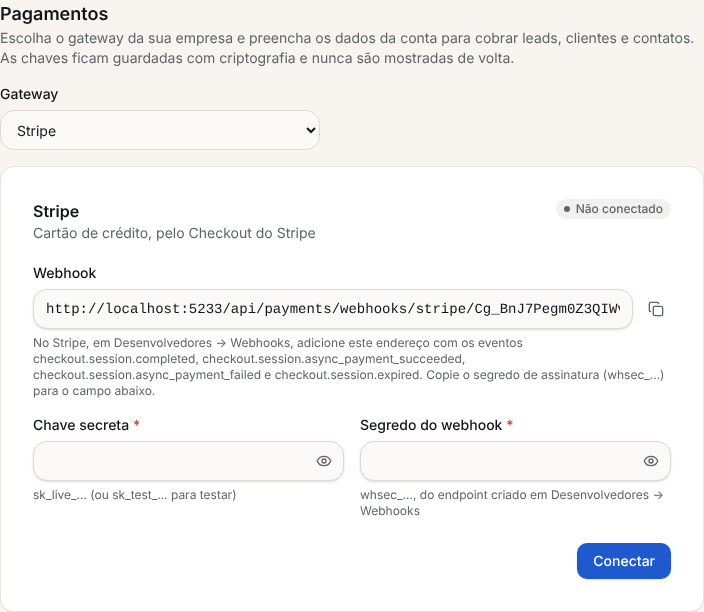
Task: Click the 'Escolha o gateway da sua empresa' description
Action: tap(347, 38)
